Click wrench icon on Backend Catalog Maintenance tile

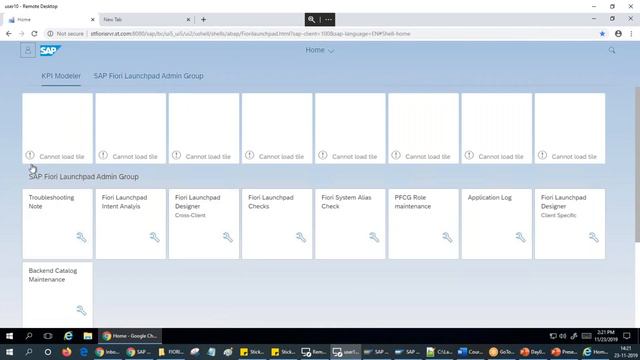(81, 311)
